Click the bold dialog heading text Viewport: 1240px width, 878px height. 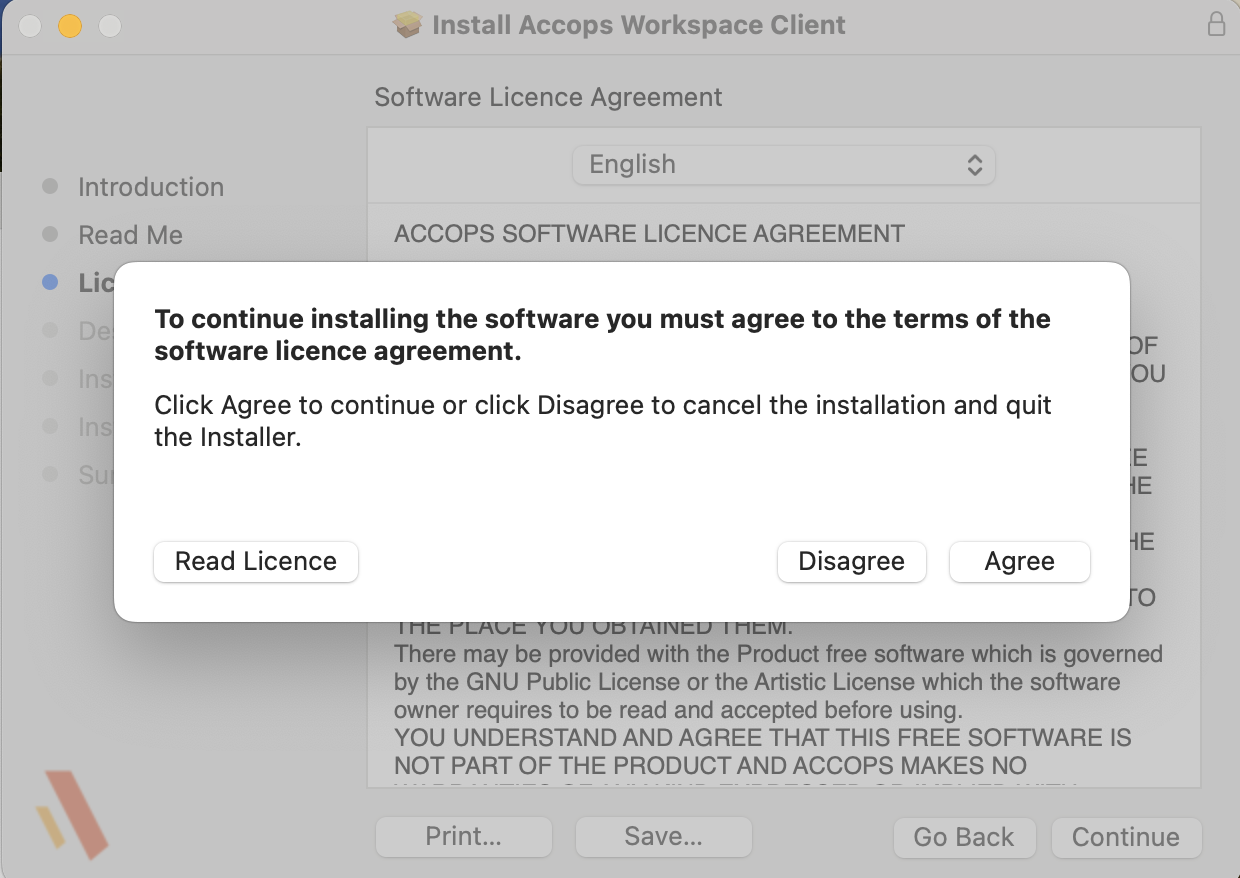click(x=601, y=335)
